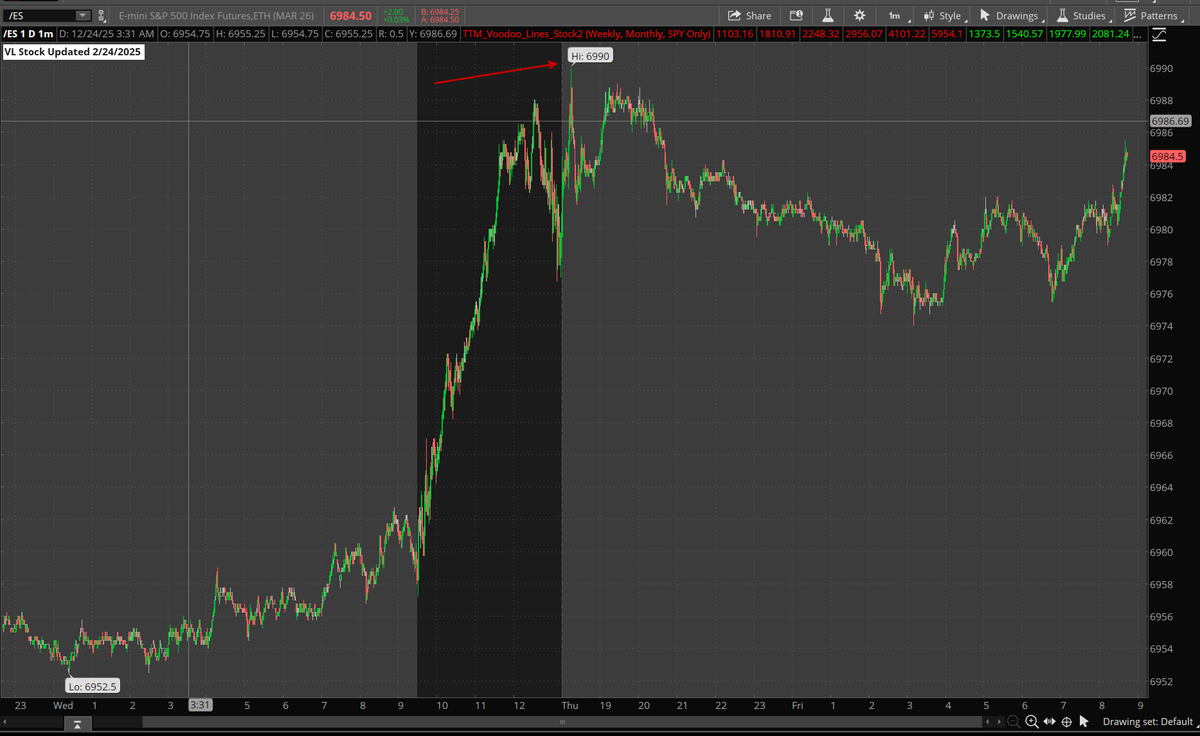The width and height of the screenshot is (1200, 736).
Task: Click the symbol link chain toggle
Action: (99, 15)
